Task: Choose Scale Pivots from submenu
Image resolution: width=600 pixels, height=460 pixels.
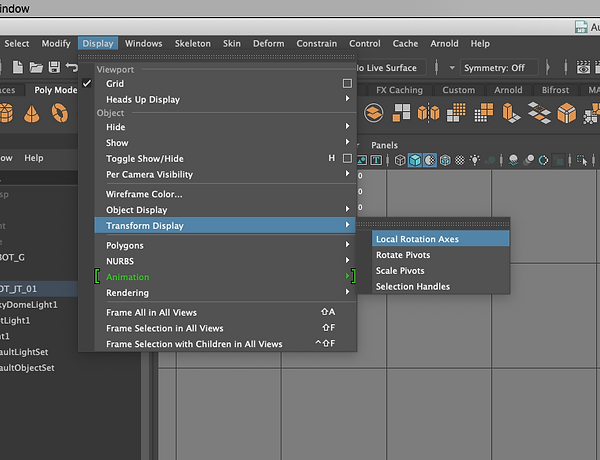Action: pos(440,270)
